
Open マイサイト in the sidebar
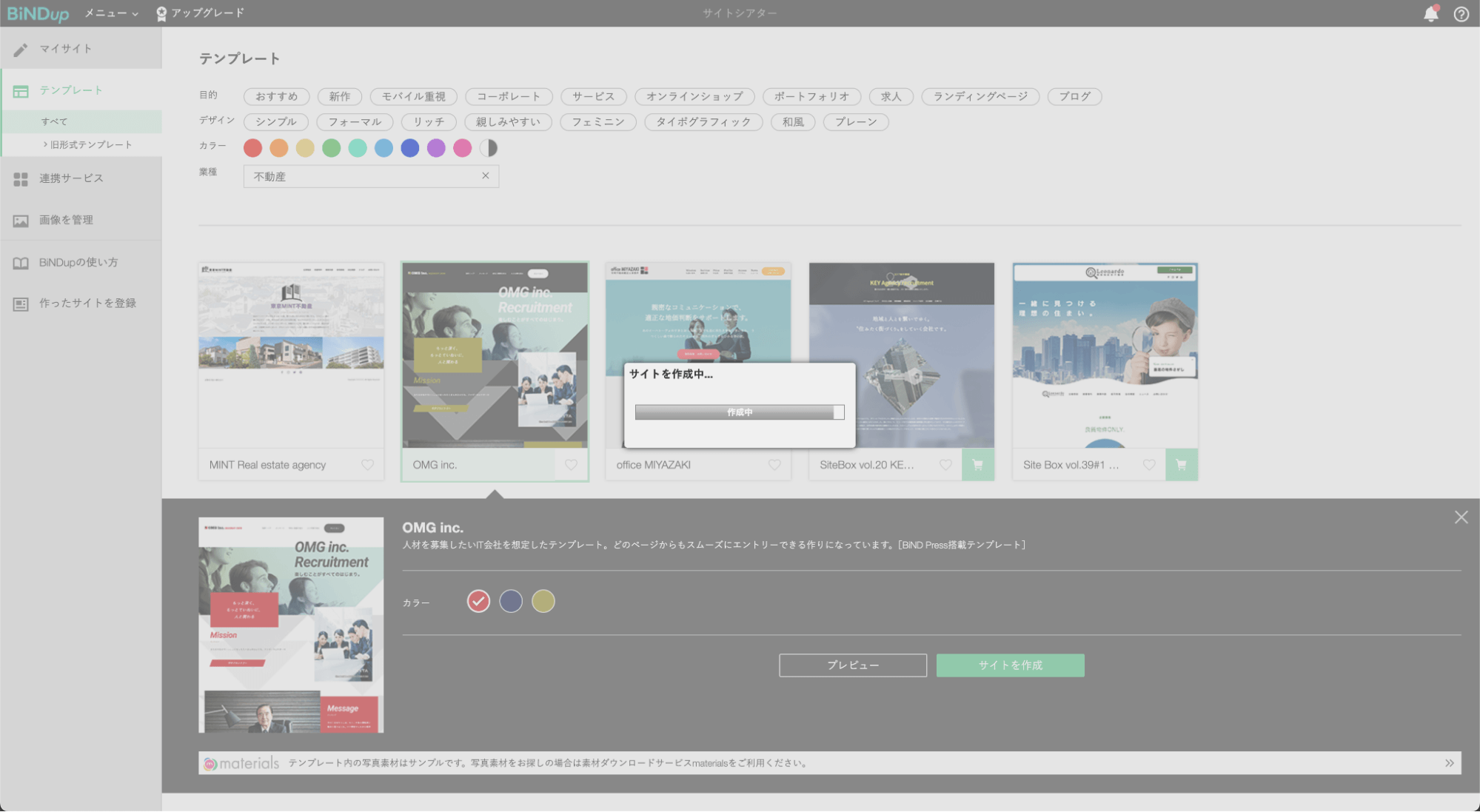(x=65, y=49)
